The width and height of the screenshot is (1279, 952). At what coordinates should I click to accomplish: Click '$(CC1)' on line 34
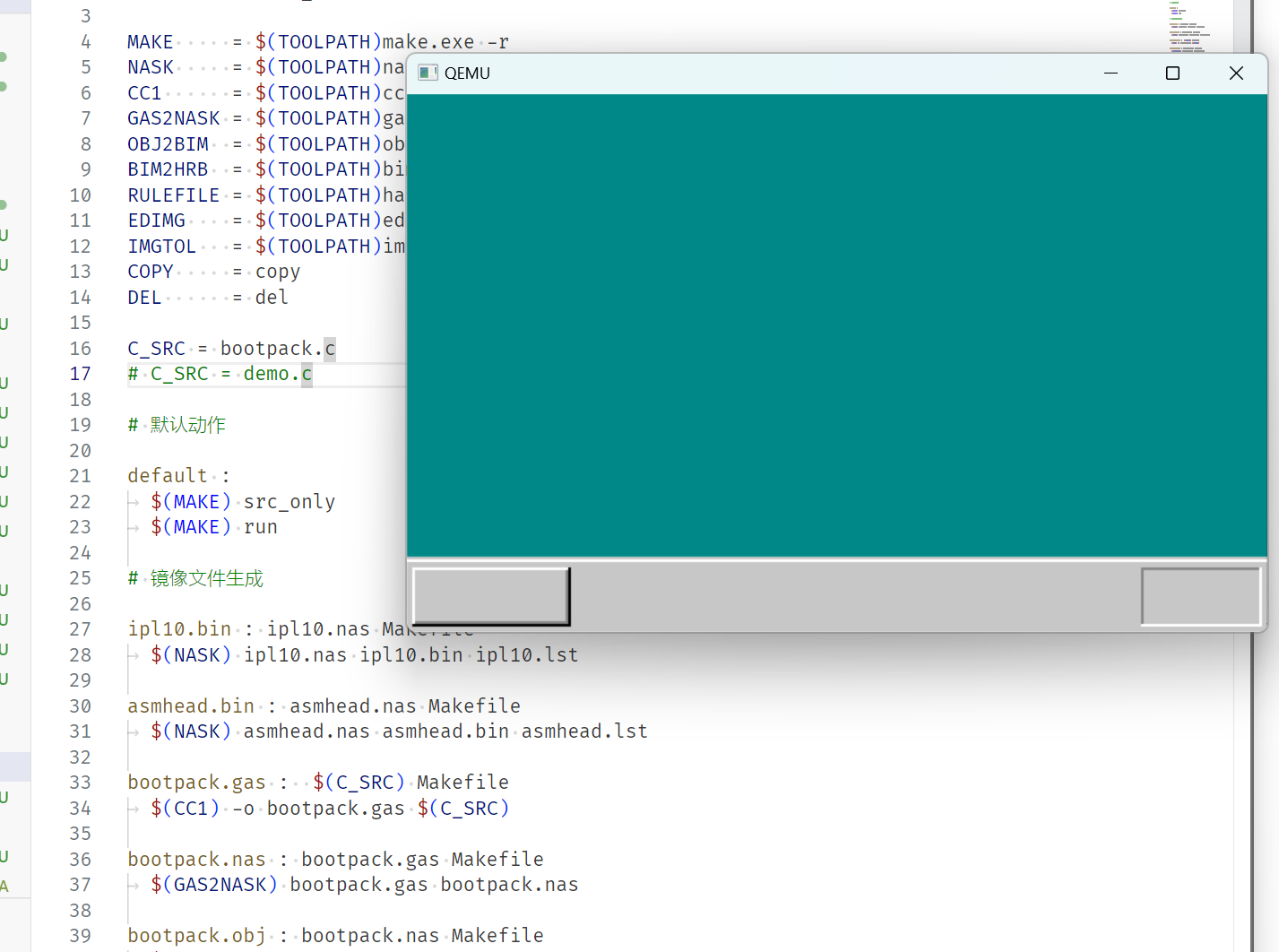click(x=186, y=809)
